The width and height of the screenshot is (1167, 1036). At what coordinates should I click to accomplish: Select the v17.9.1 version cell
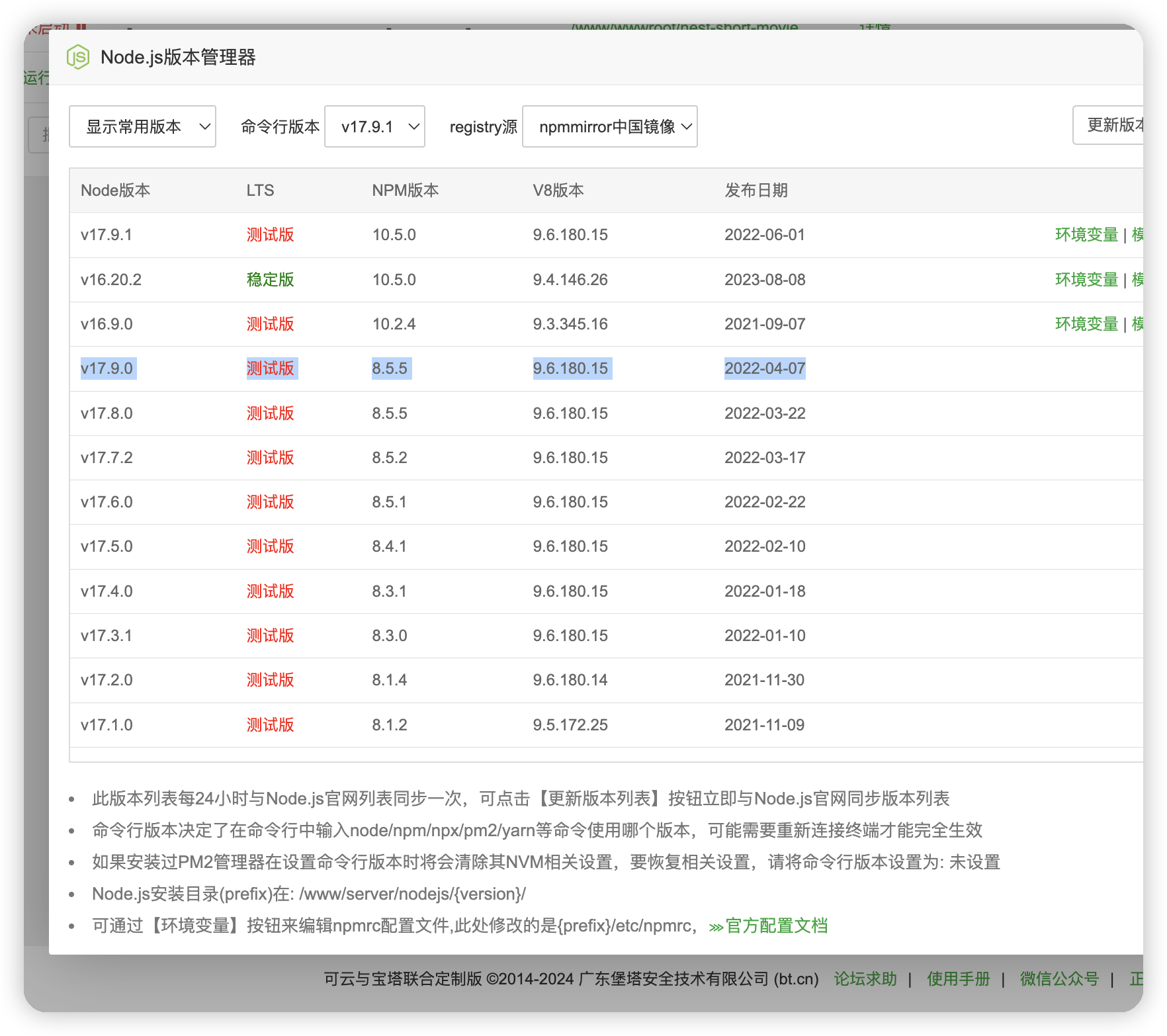click(107, 235)
